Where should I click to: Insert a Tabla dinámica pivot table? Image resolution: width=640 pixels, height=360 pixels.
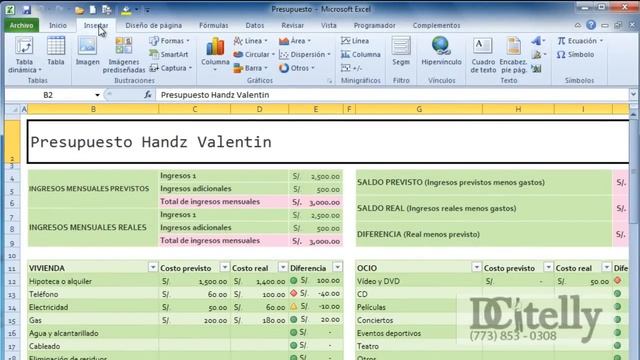click(x=24, y=55)
